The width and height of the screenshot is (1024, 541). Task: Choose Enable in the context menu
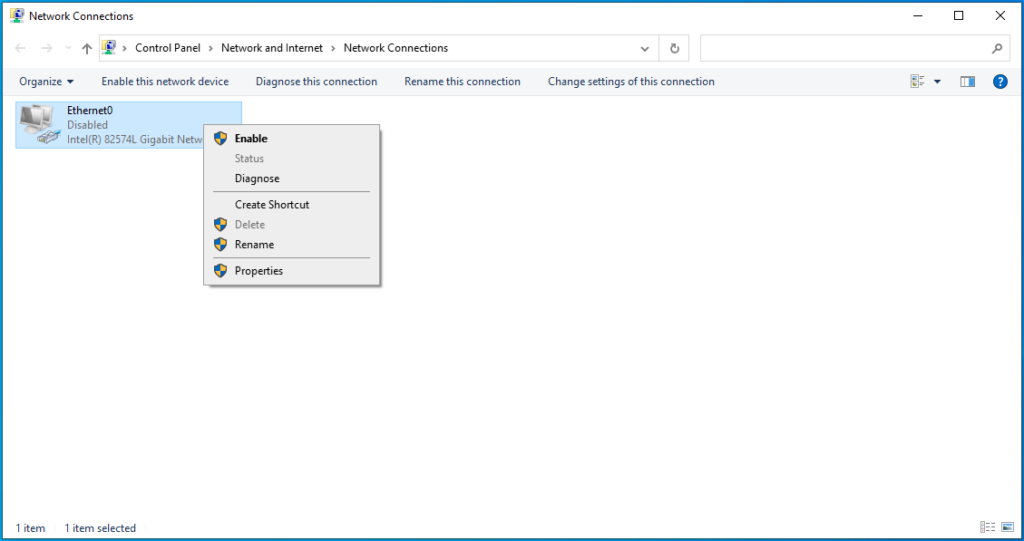pyautogui.click(x=291, y=139)
